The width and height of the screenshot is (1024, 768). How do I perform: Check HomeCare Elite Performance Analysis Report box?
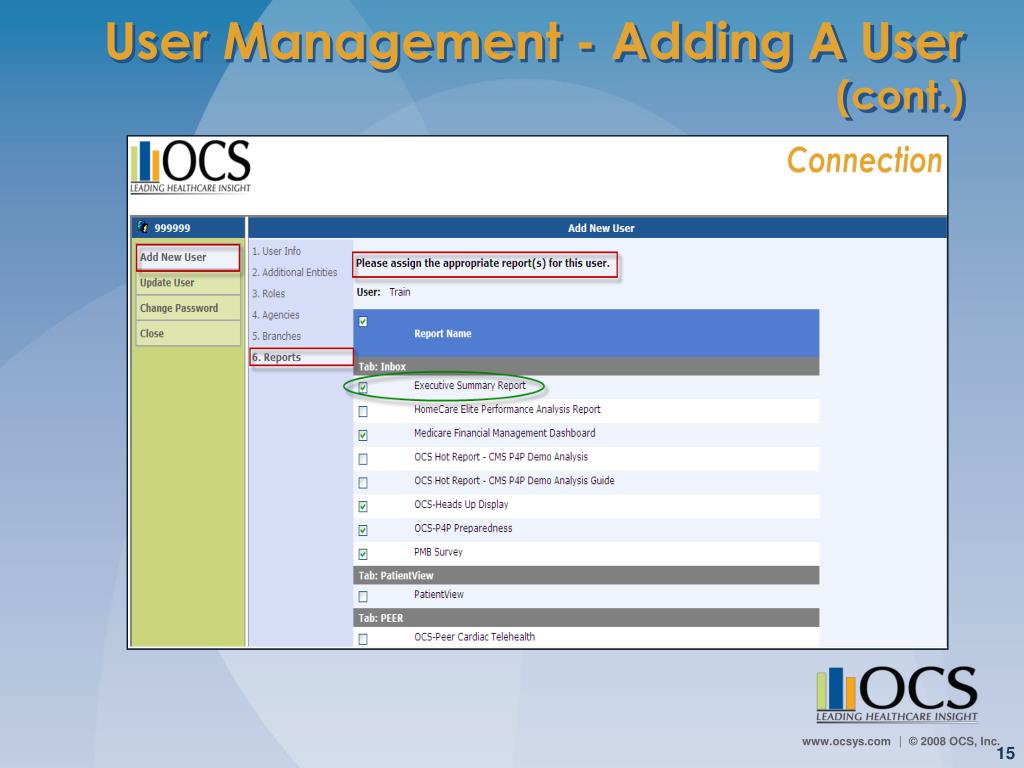point(363,411)
